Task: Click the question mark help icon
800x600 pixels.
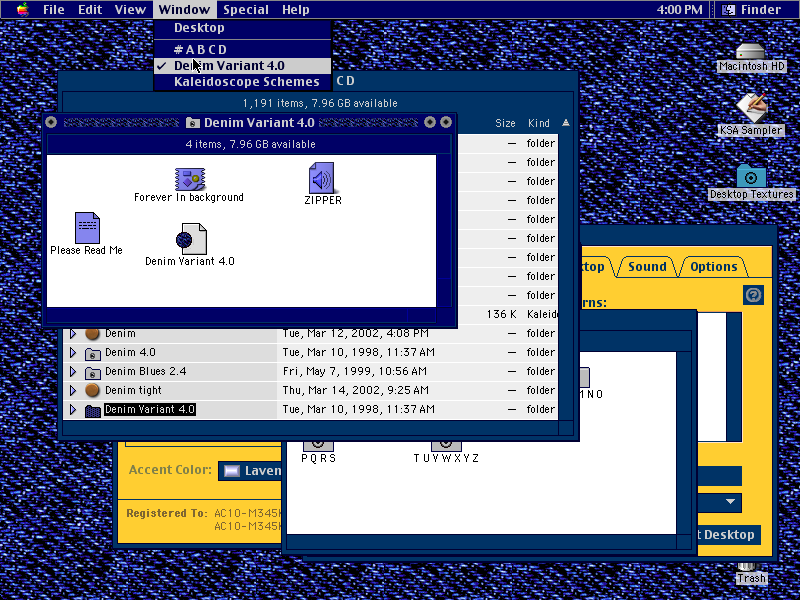Action: click(x=754, y=295)
